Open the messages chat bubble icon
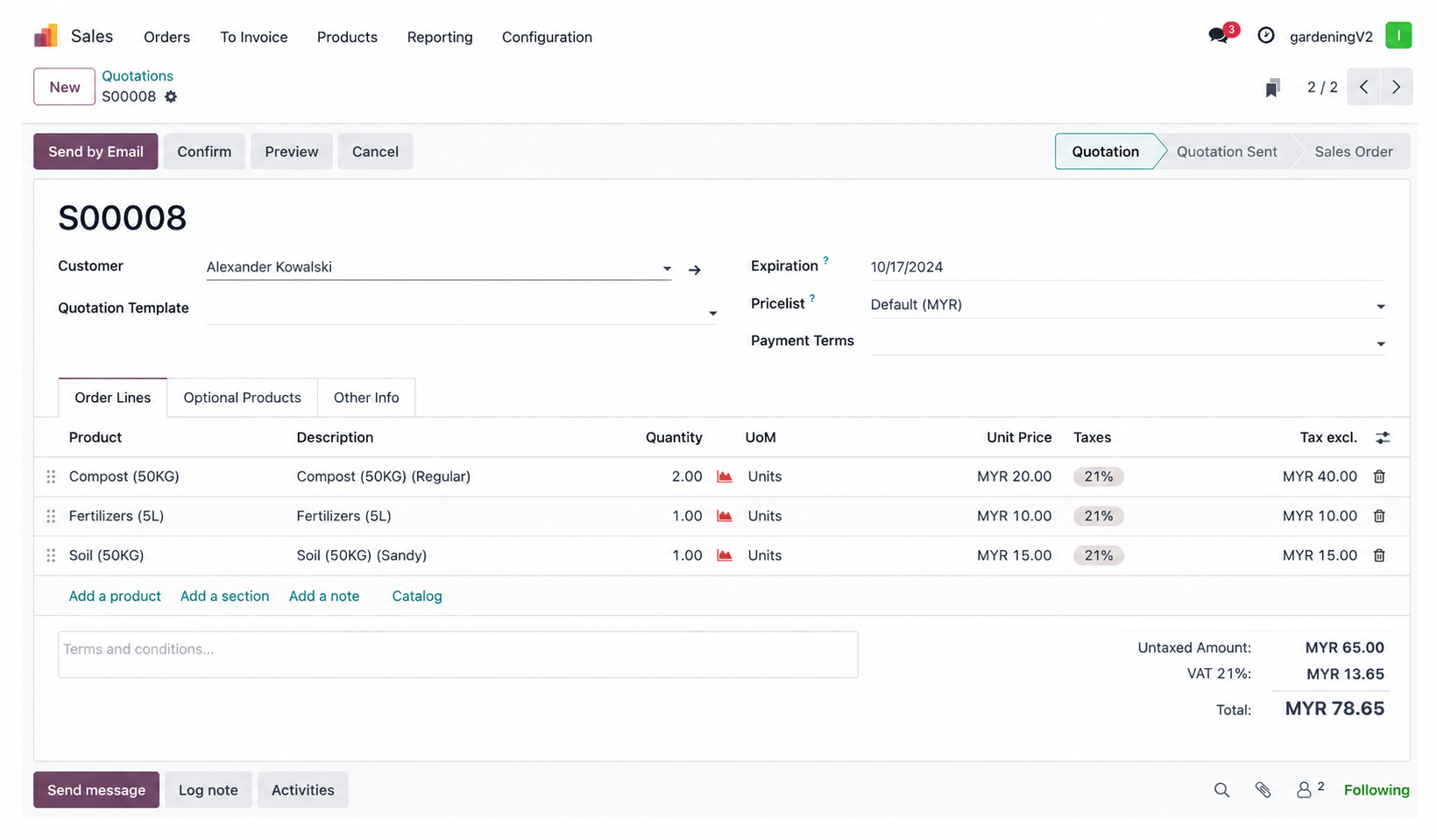Image resolution: width=1437 pixels, height=840 pixels. pyautogui.click(x=1218, y=36)
